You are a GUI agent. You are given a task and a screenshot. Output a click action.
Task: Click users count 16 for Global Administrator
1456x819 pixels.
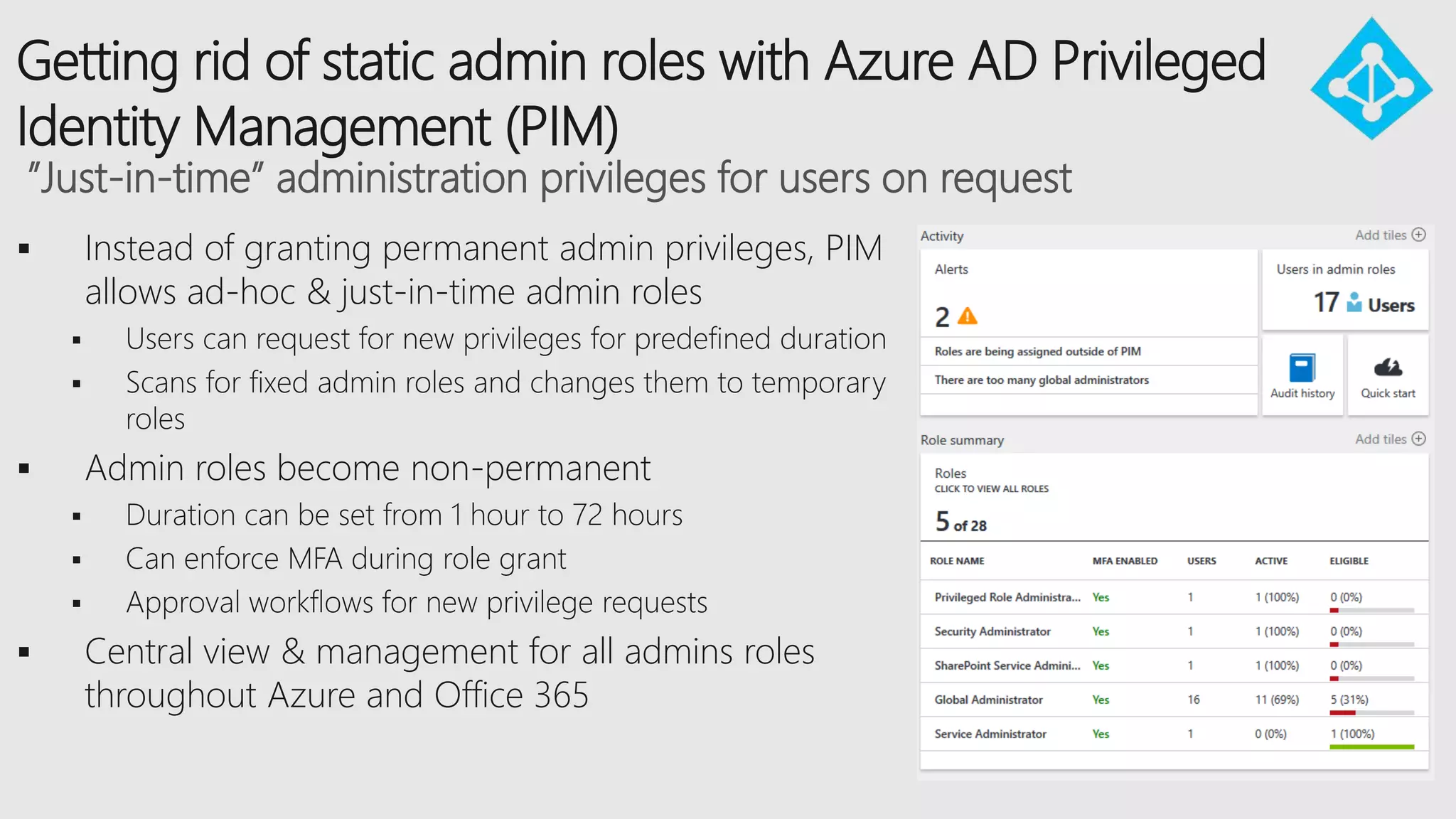point(1194,700)
